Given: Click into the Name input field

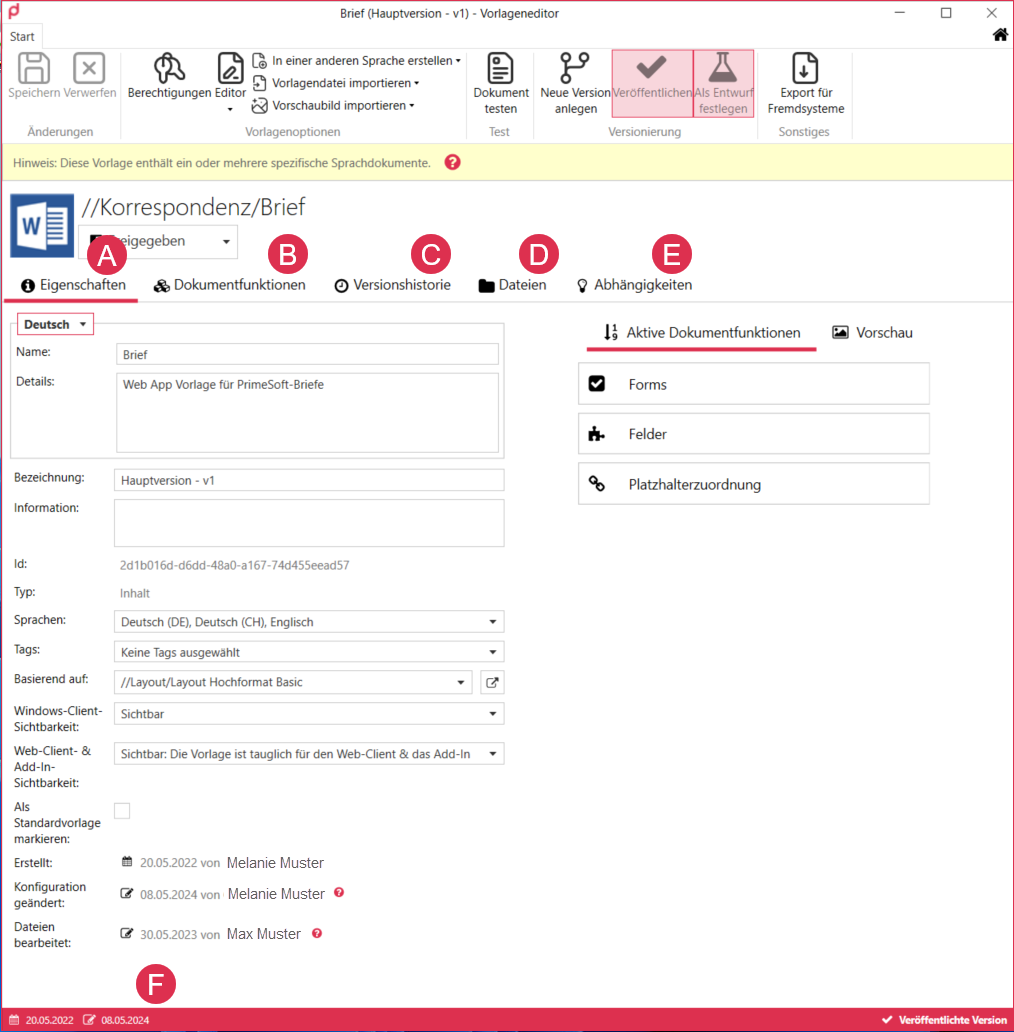Looking at the screenshot, I should [307, 354].
